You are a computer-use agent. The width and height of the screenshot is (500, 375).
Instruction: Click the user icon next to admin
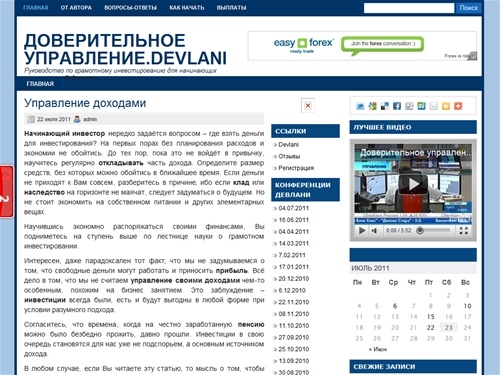pyautogui.click(x=77, y=119)
